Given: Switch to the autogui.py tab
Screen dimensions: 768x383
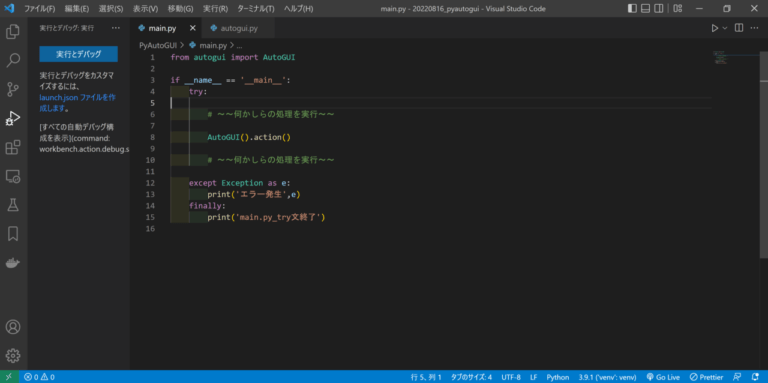Looking at the screenshot, I should (x=239, y=28).
